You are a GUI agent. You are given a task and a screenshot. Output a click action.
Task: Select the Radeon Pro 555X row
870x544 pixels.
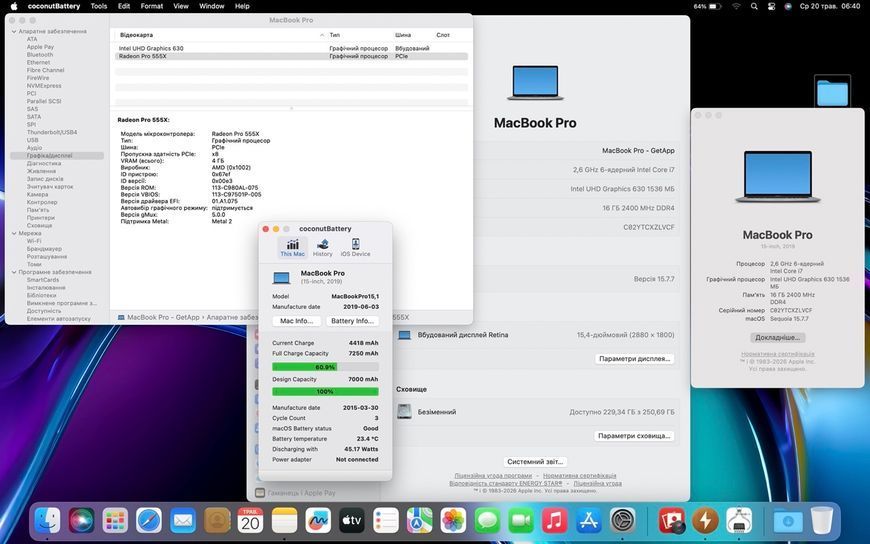click(291, 56)
